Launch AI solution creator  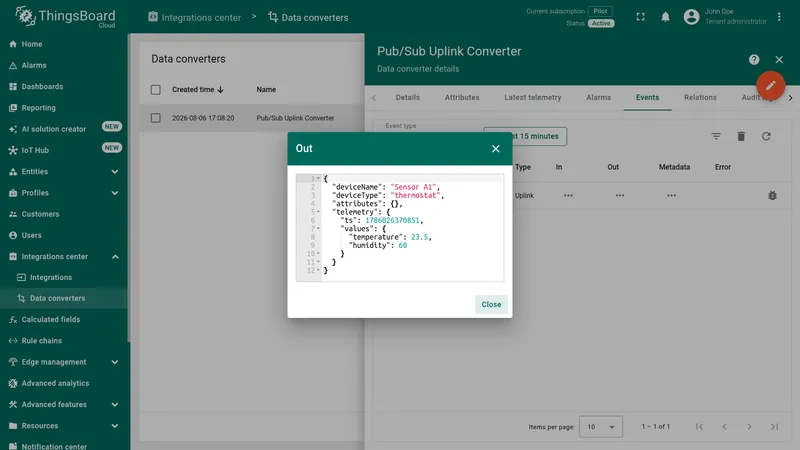pos(54,129)
